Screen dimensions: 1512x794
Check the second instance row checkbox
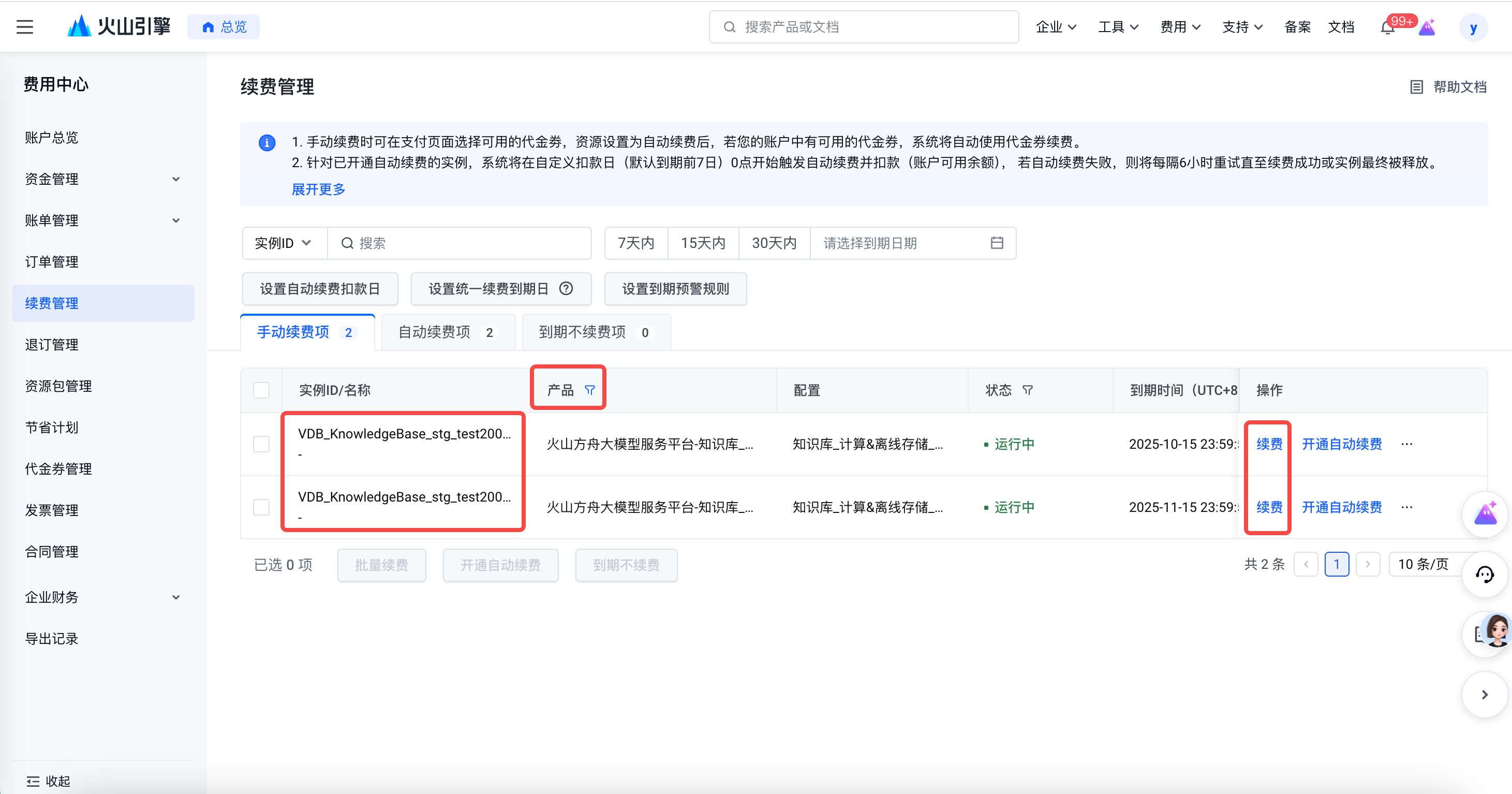261,507
